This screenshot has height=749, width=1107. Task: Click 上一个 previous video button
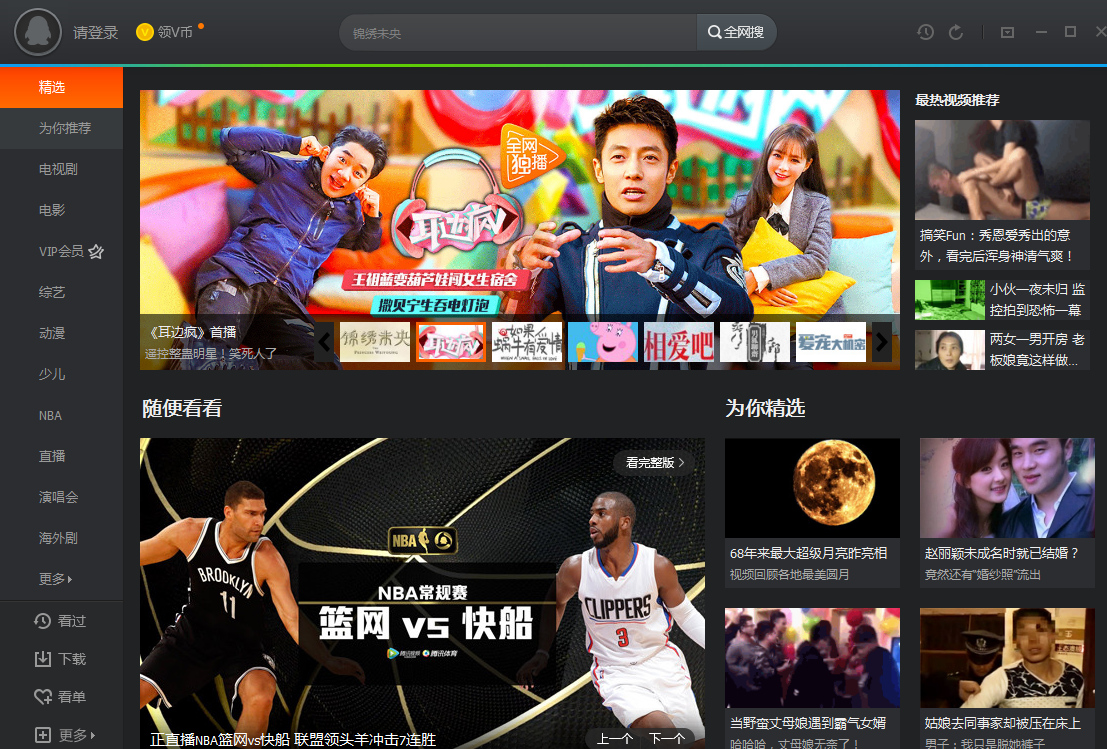tap(614, 738)
